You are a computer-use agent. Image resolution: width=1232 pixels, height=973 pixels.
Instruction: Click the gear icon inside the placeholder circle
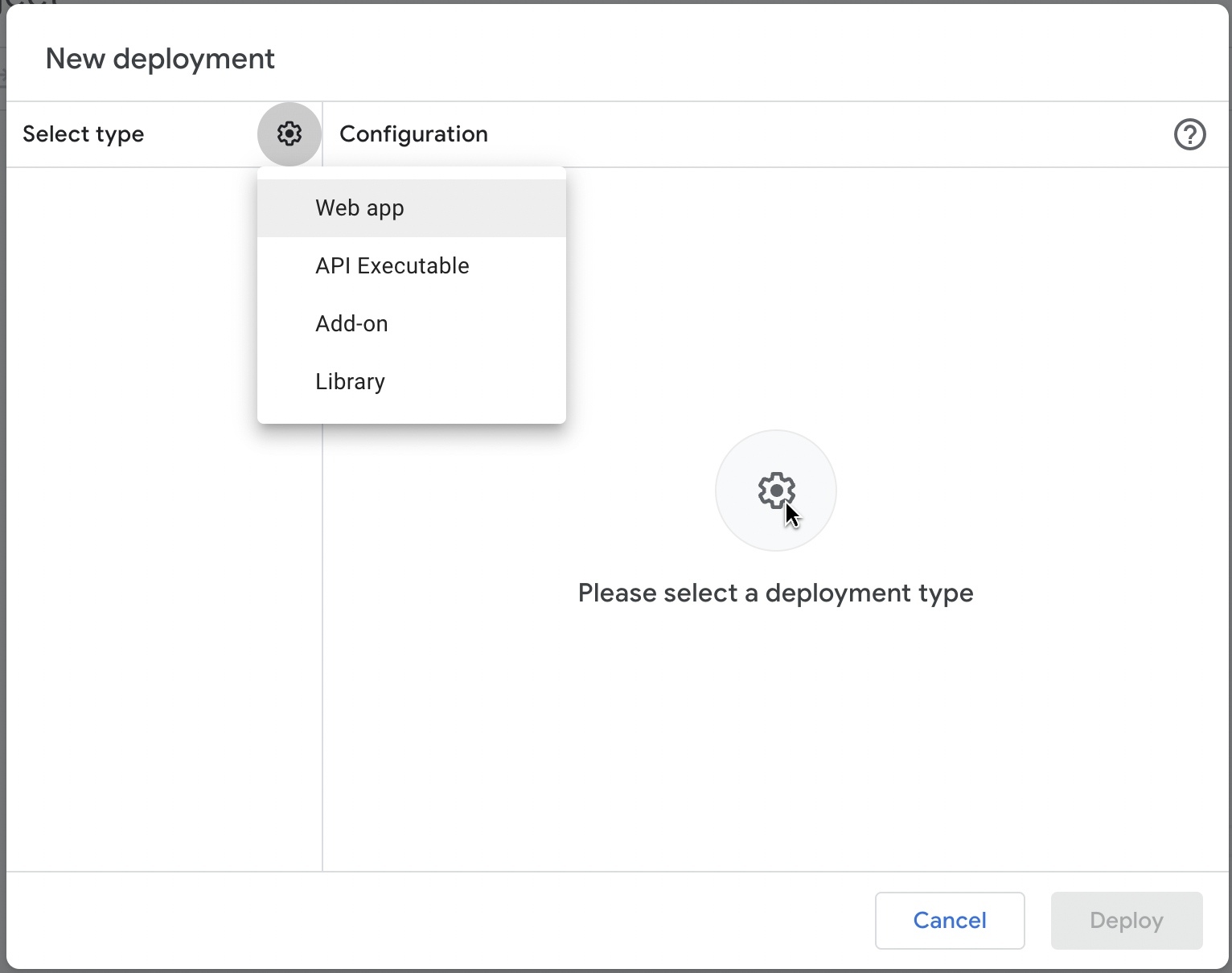pyautogui.click(x=774, y=490)
